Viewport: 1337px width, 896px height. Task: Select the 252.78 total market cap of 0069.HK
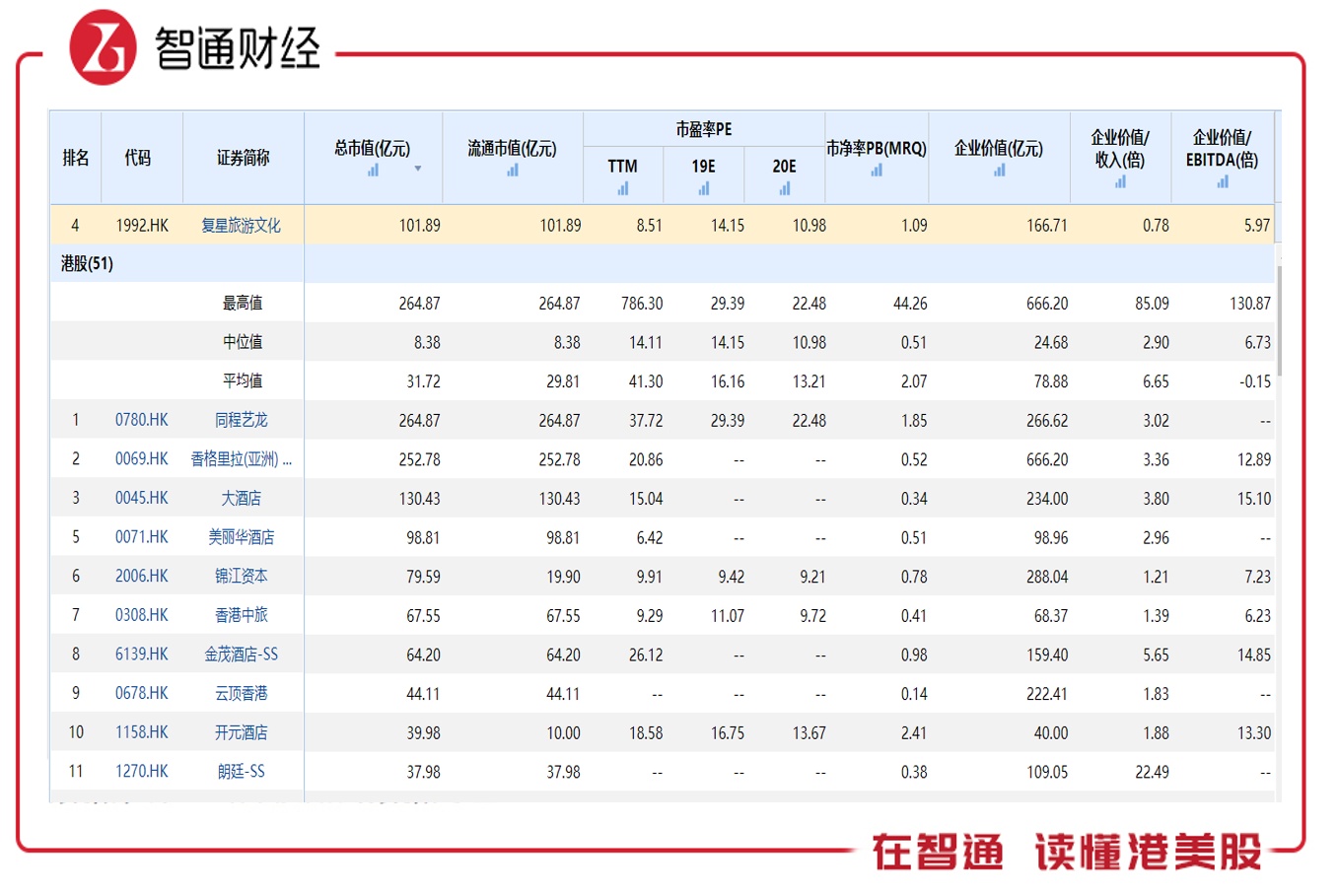pyautogui.click(x=420, y=459)
